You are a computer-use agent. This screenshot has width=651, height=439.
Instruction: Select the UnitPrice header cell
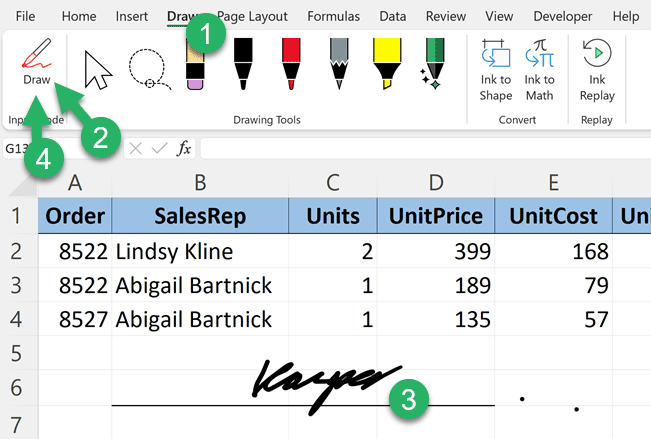436,216
